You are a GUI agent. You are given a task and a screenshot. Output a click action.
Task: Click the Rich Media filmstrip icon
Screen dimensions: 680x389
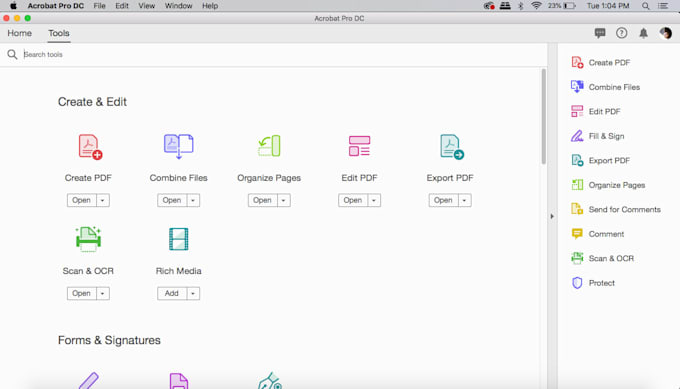179,239
